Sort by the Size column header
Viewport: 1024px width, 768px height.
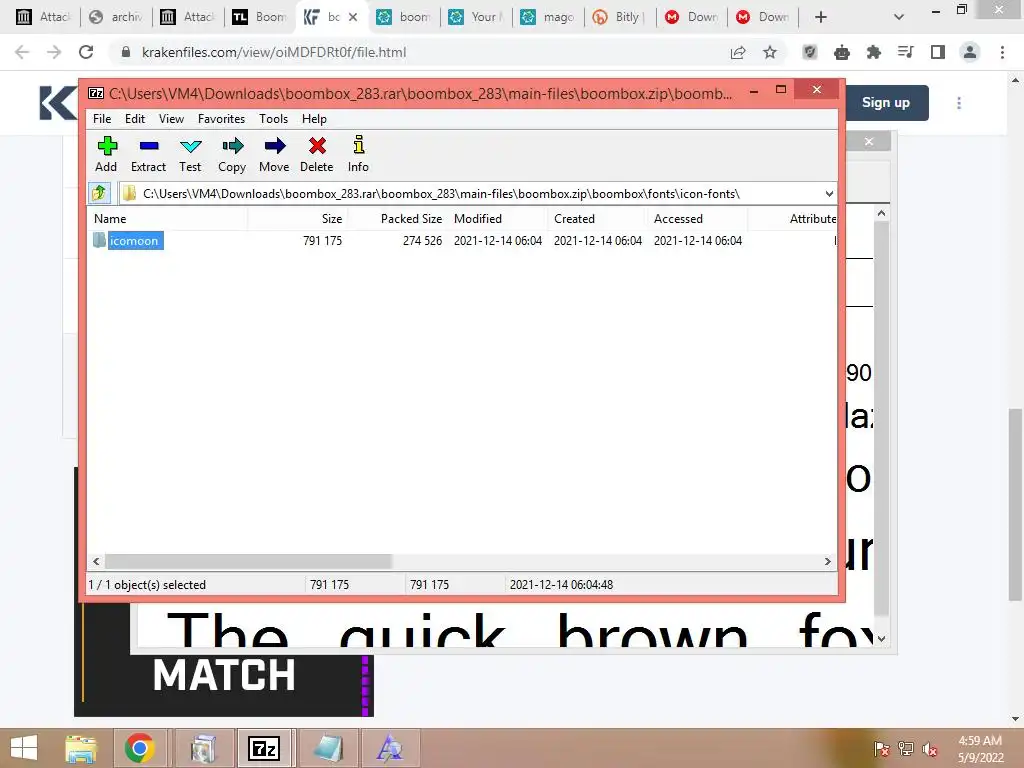coord(297,219)
